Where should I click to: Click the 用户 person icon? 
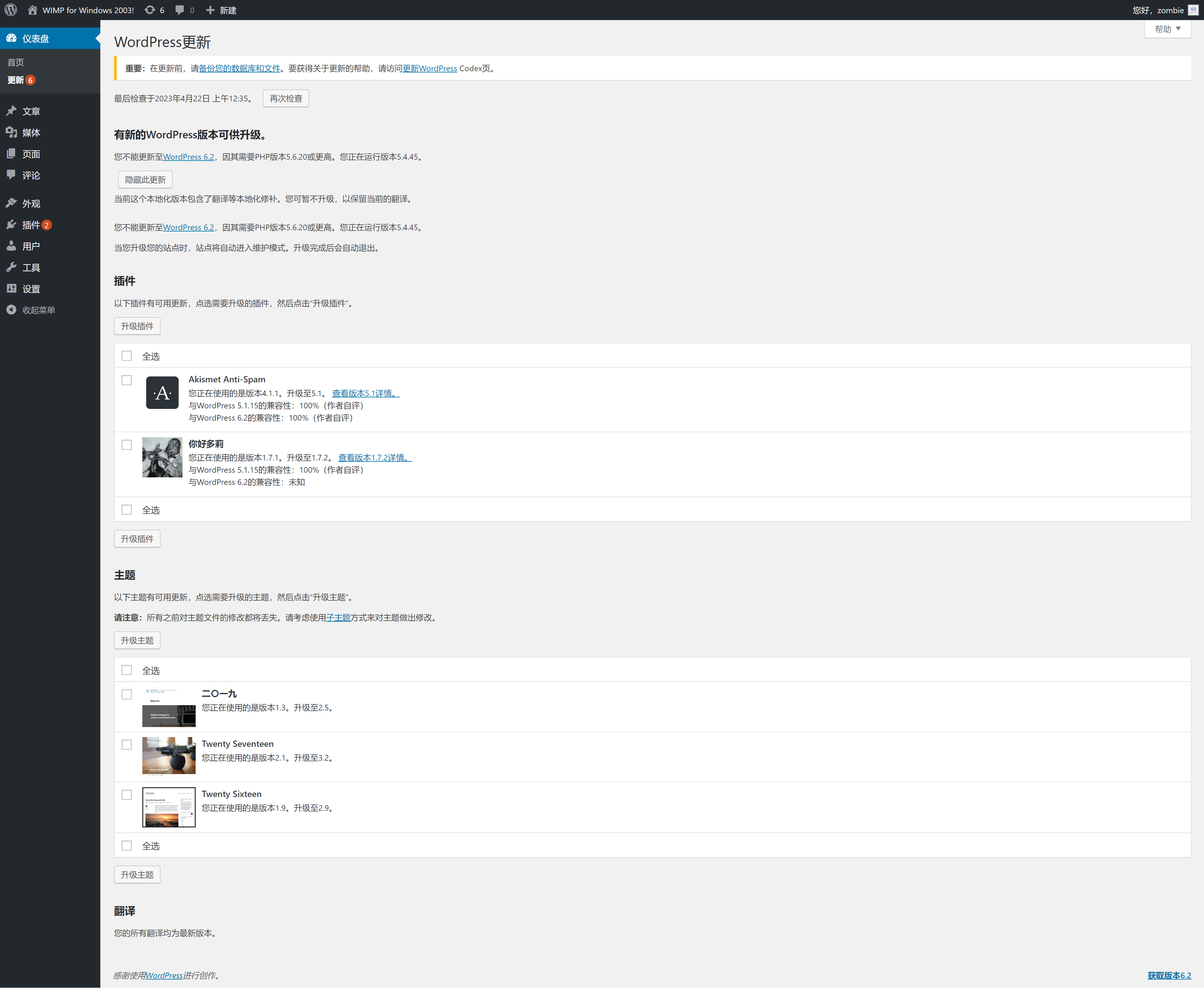tap(11, 246)
